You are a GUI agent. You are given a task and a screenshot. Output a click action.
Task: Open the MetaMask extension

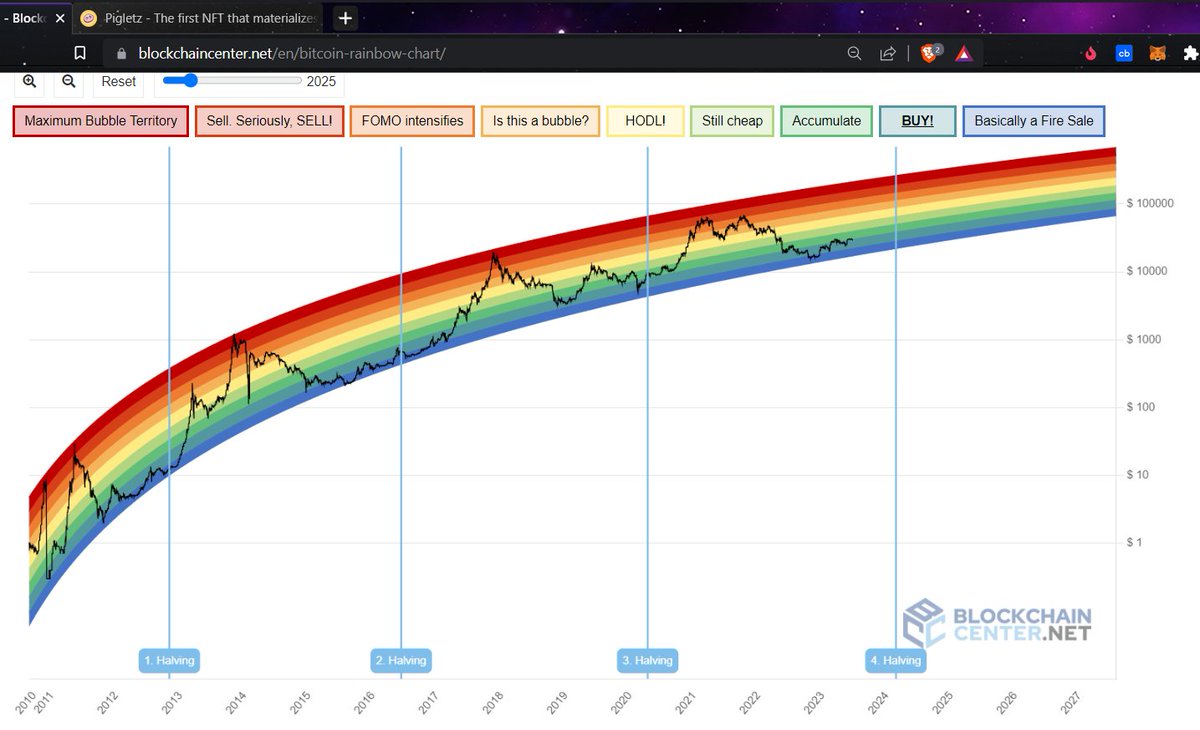click(1157, 53)
